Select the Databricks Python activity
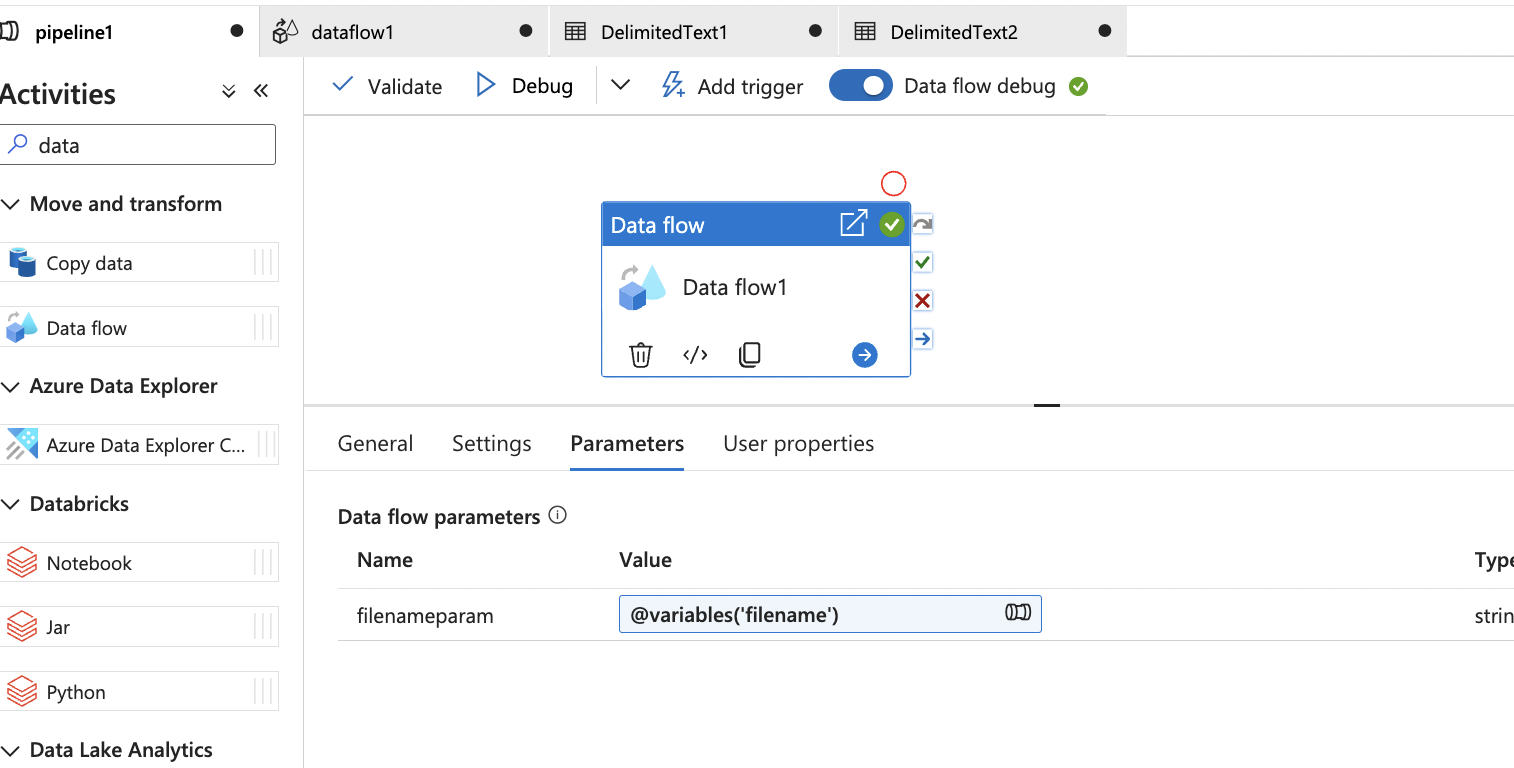This screenshot has height=768, width=1514. pyautogui.click(x=139, y=691)
